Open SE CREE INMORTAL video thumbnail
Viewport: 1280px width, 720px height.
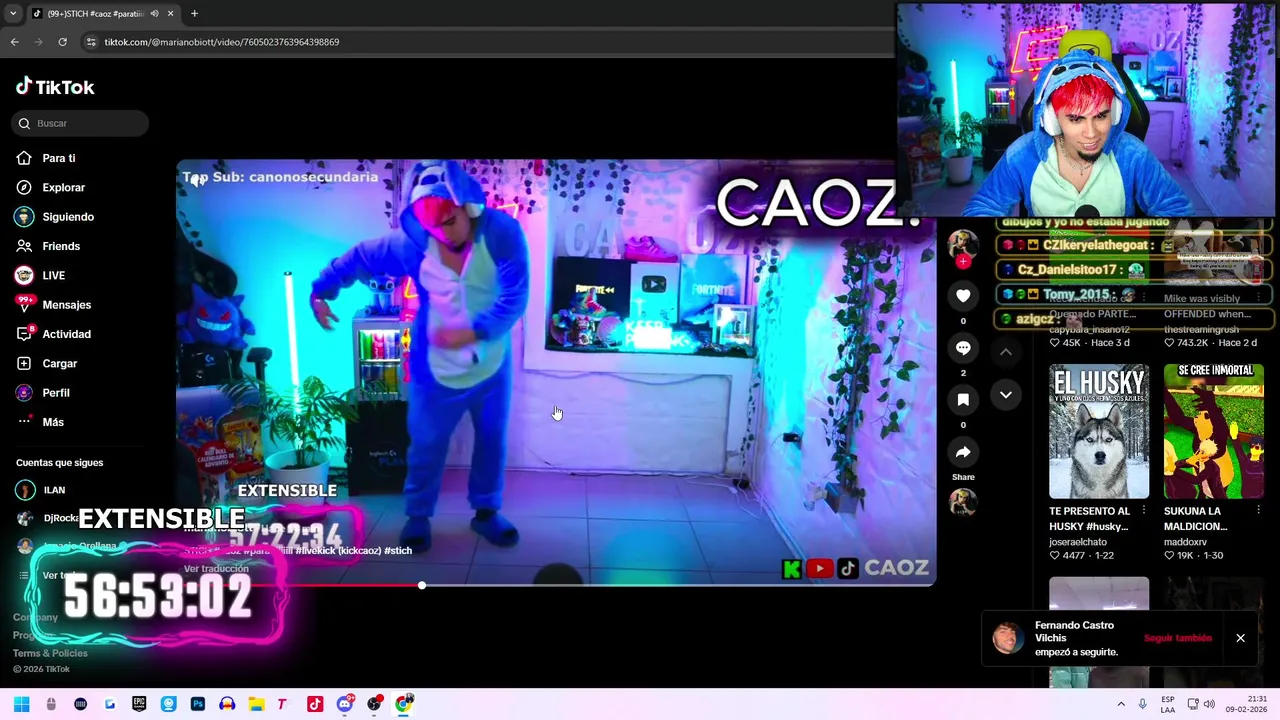click(x=1214, y=431)
